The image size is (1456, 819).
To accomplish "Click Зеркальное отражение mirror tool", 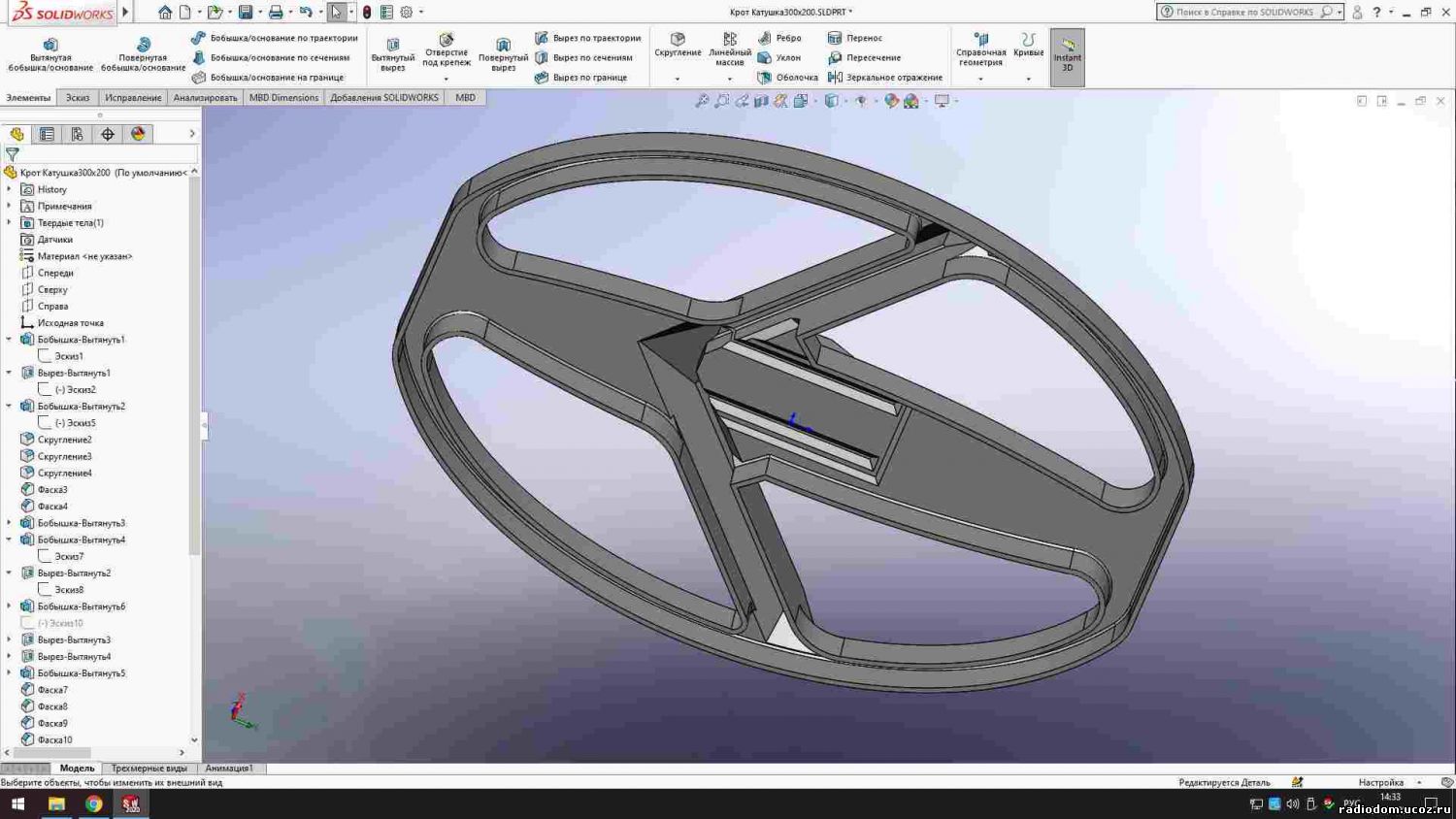I will click(885, 77).
